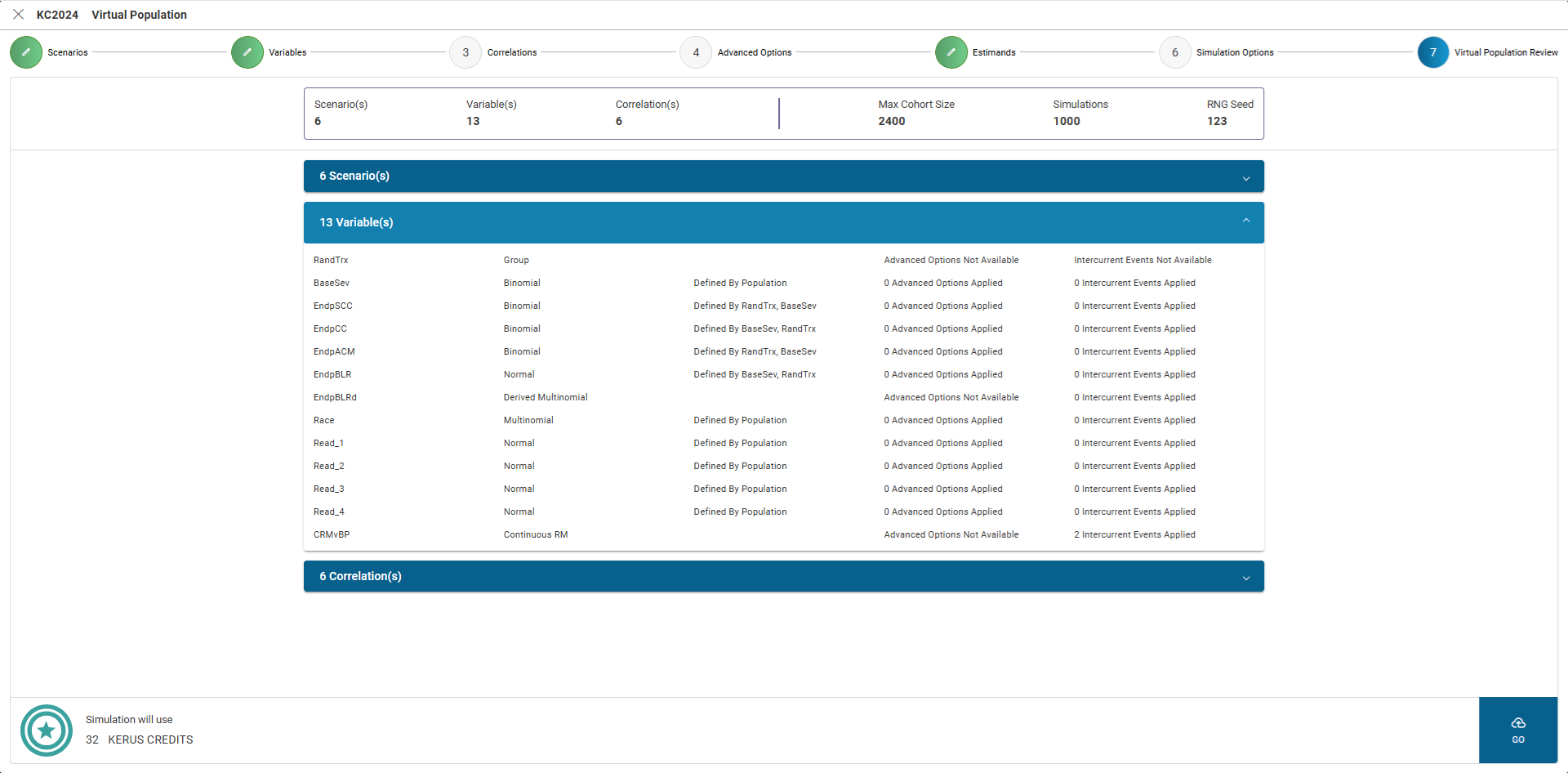
Task: Click the Derived Multinomial type text
Action: [546, 397]
